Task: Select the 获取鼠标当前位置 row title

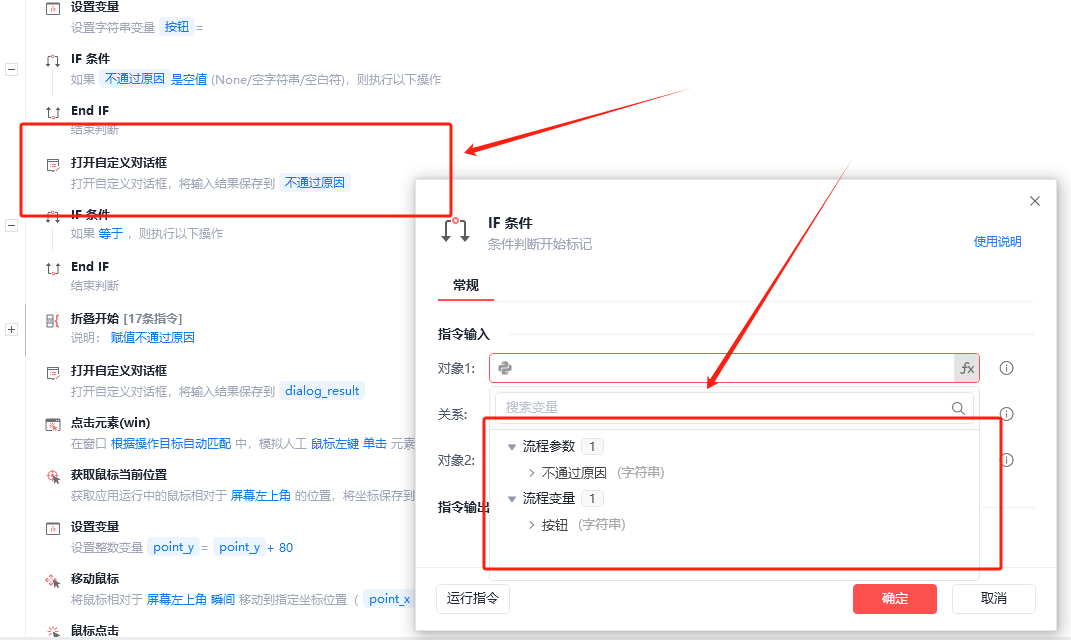Action: coord(119,475)
